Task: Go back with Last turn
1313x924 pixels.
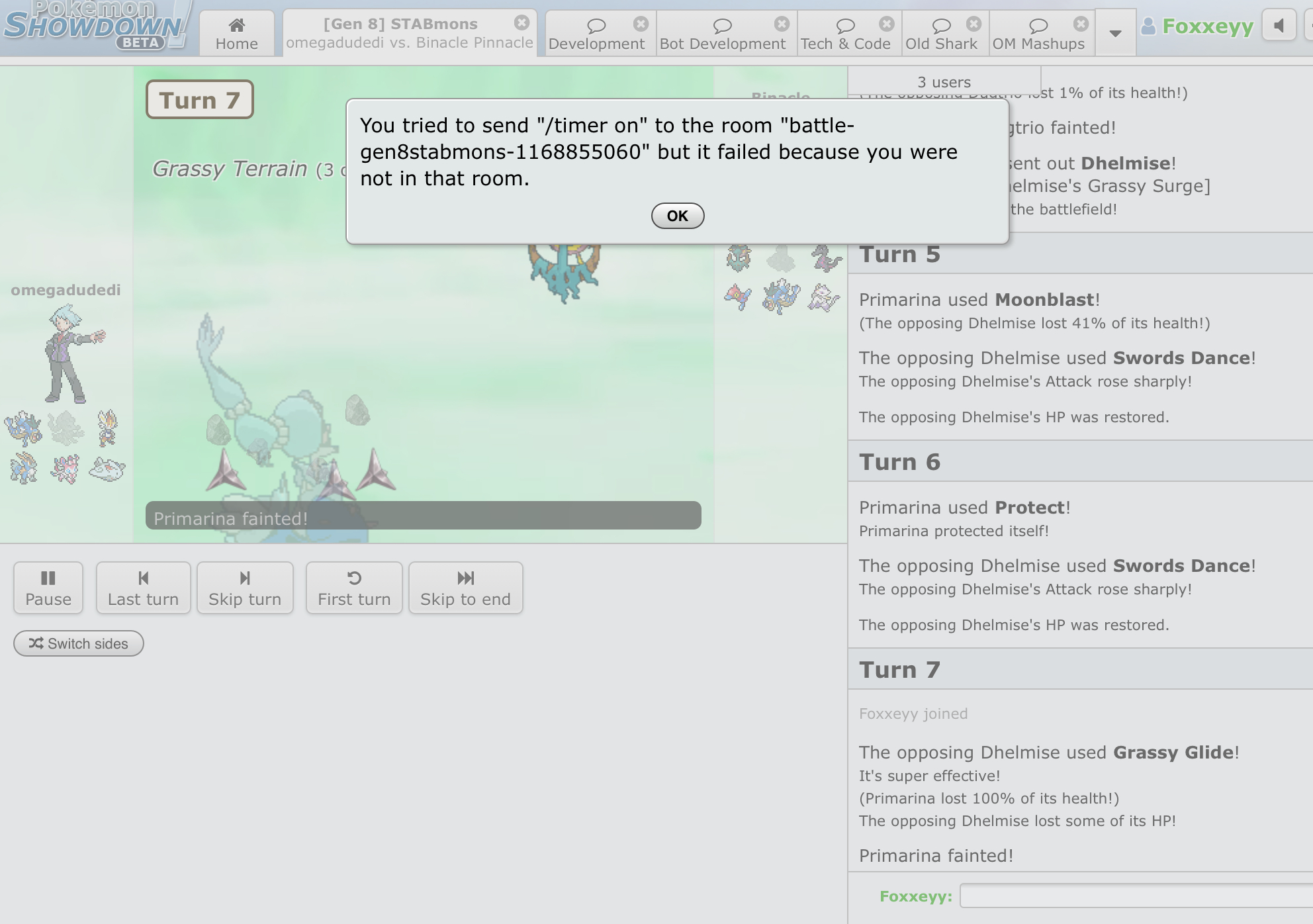Action: point(143,588)
